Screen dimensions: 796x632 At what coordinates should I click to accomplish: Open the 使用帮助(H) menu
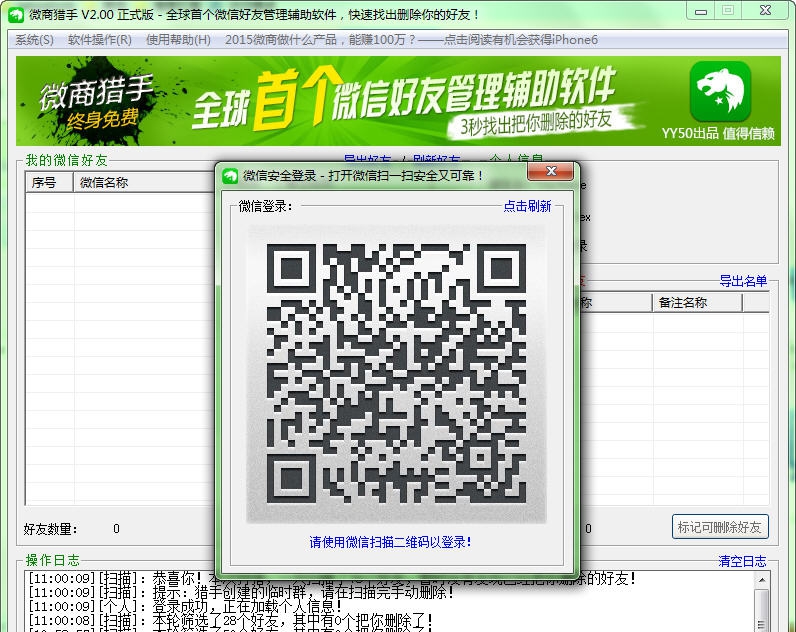(178, 40)
